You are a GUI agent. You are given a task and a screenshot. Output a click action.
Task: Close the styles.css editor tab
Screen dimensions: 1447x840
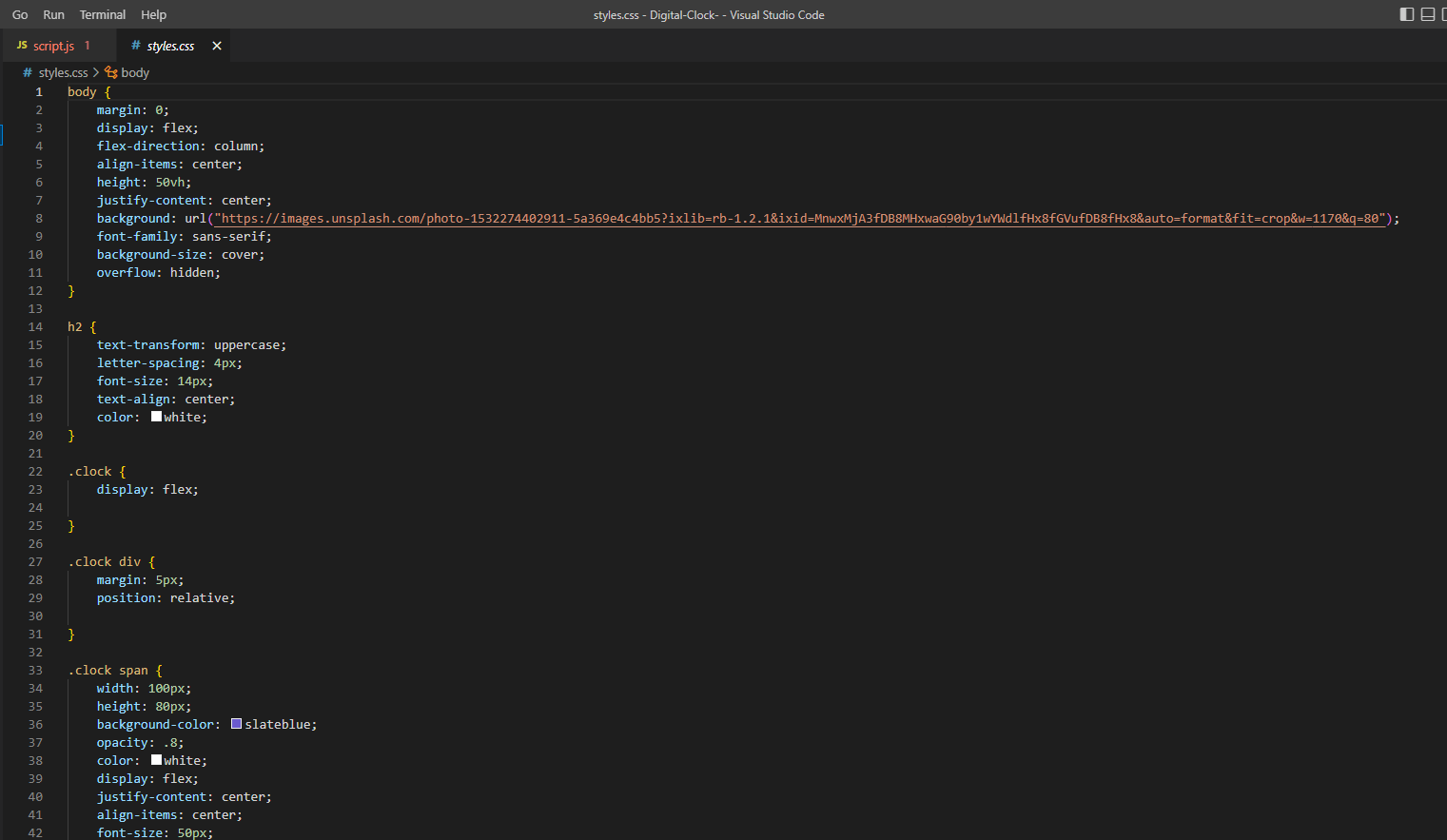216,45
